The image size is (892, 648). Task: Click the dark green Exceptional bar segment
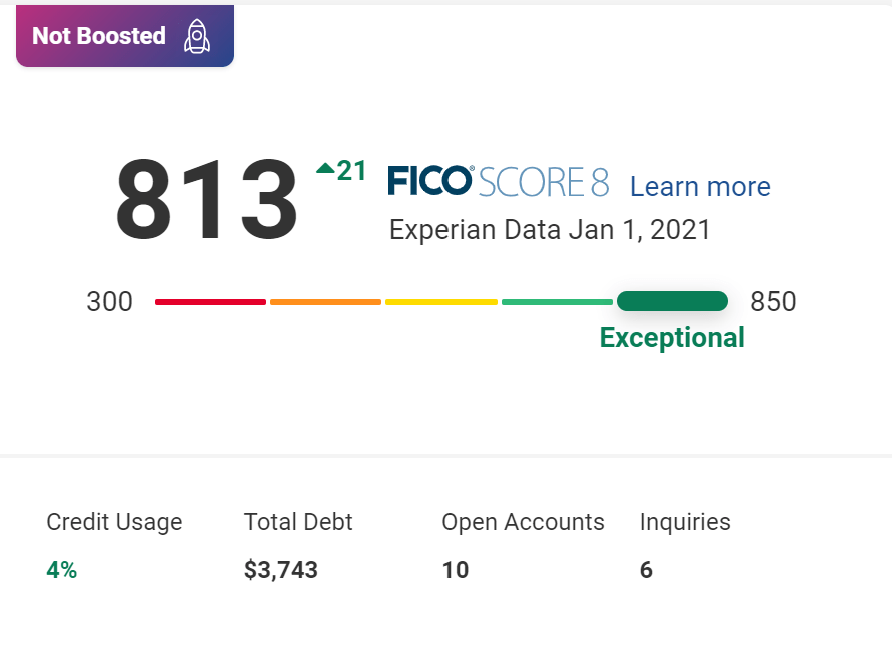(672, 301)
